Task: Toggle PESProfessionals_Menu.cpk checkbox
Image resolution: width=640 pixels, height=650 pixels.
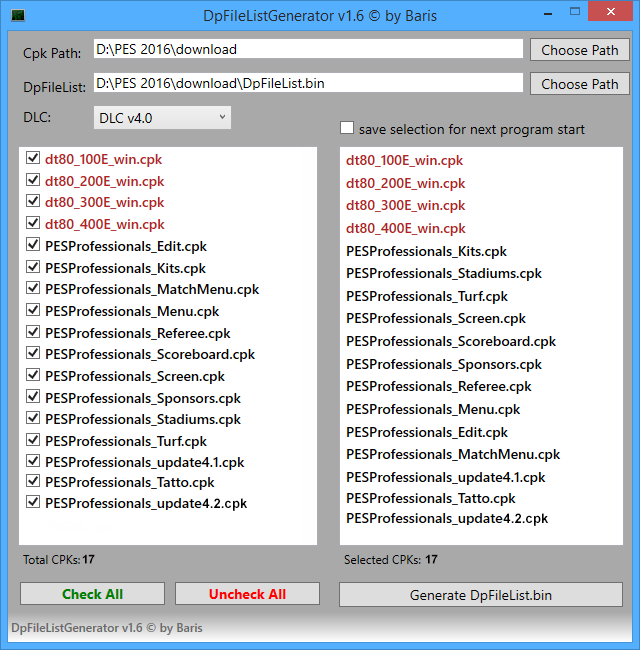Action: 33,310
